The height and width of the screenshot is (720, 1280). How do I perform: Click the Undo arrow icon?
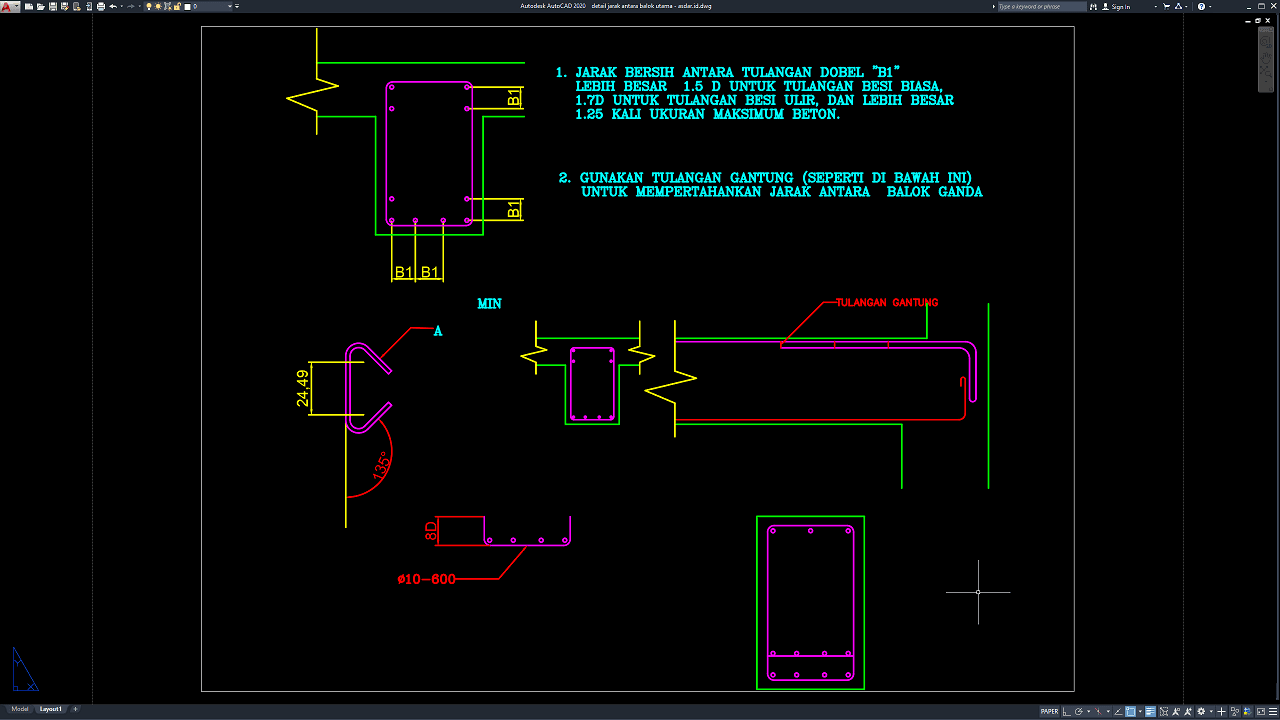113,6
